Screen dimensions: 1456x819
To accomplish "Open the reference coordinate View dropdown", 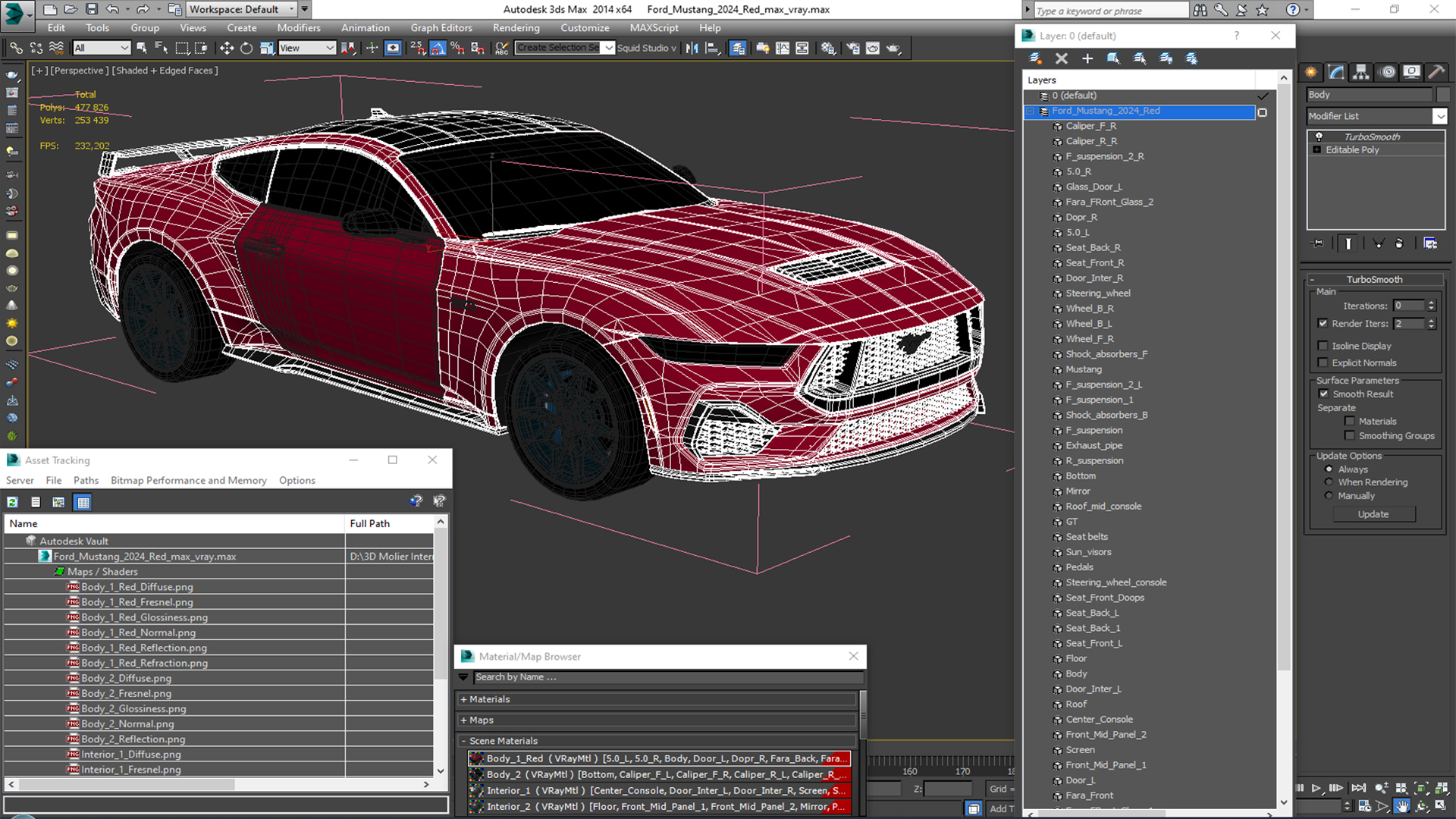I will [x=307, y=48].
